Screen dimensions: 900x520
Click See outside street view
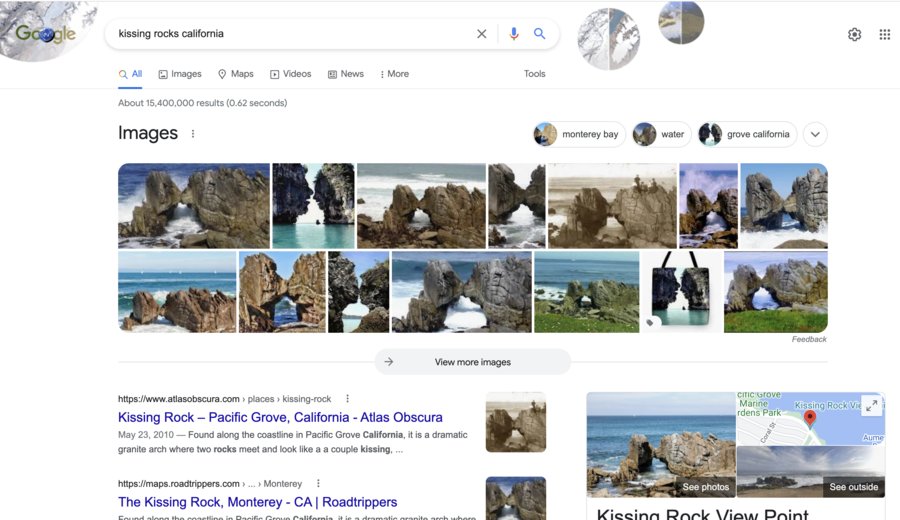[854, 487]
